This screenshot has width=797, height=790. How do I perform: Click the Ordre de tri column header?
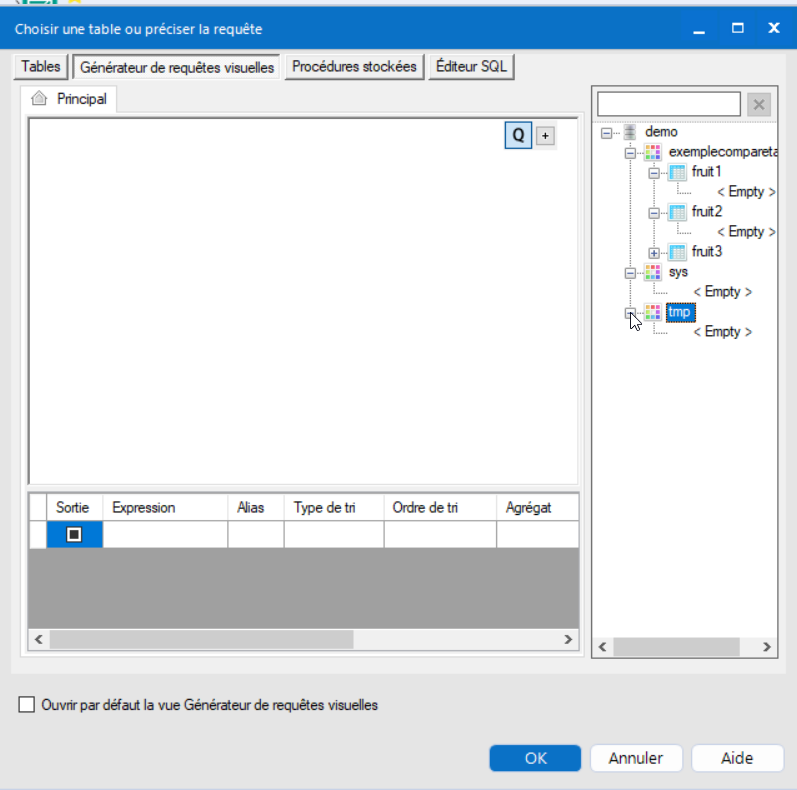440,507
